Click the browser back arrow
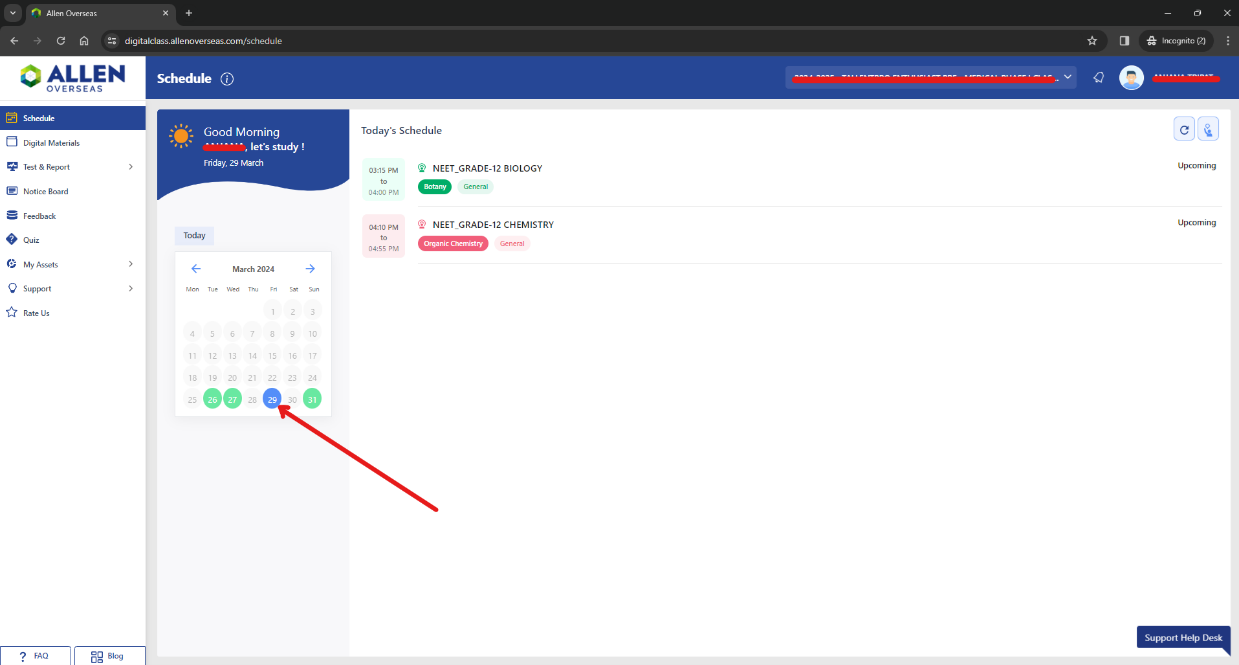The width and height of the screenshot is (1239, 665). 14,41
